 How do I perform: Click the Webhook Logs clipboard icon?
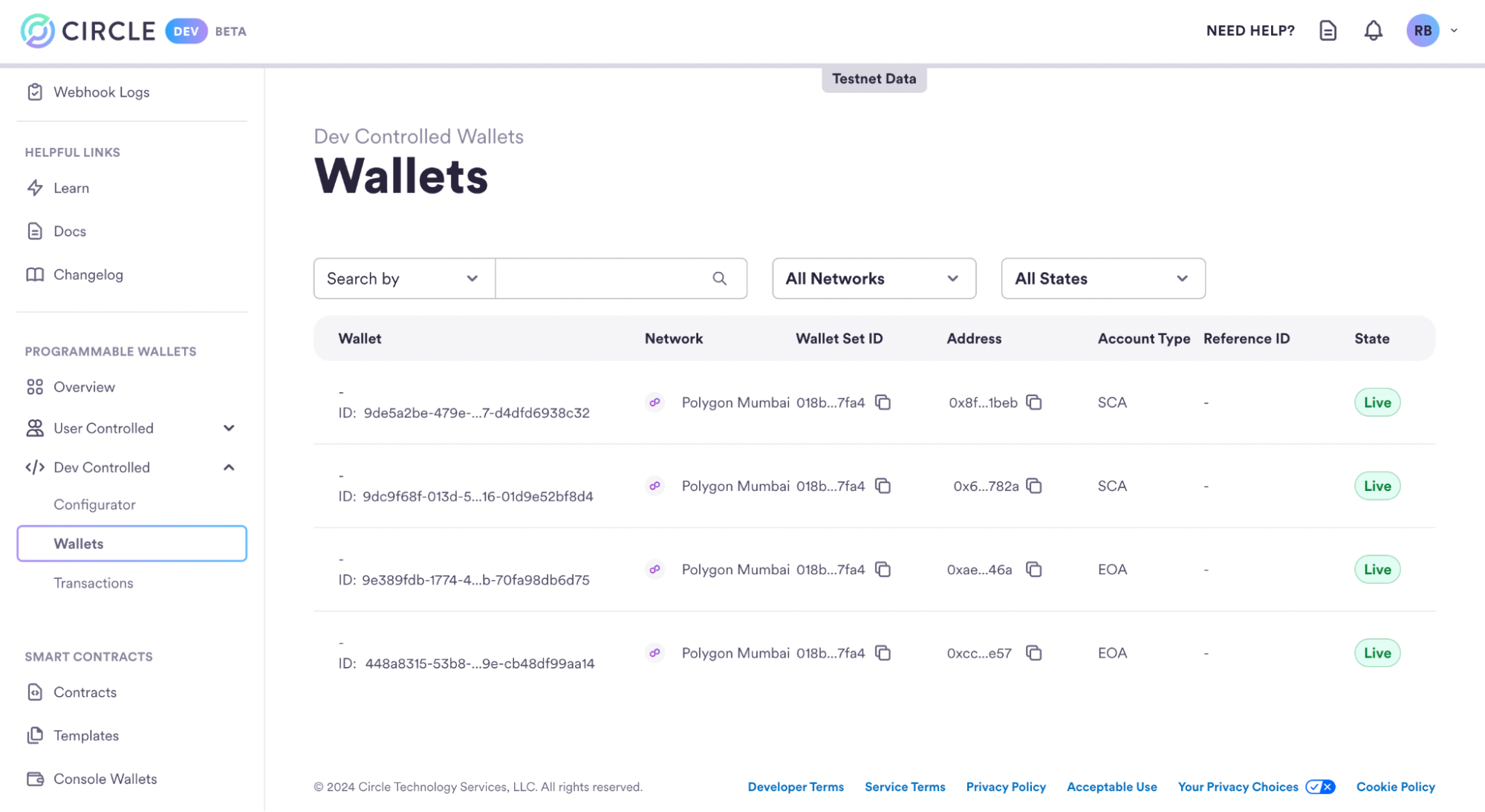(x=35, y=92)
